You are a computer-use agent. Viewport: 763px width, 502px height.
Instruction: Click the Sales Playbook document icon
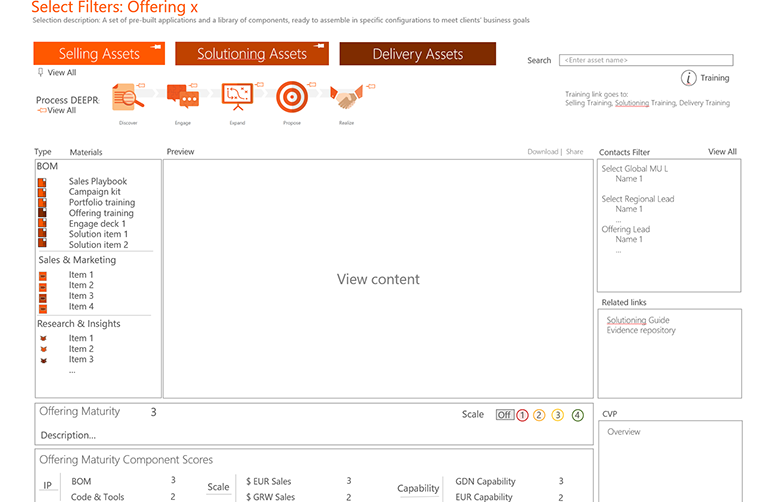[42, 182]
